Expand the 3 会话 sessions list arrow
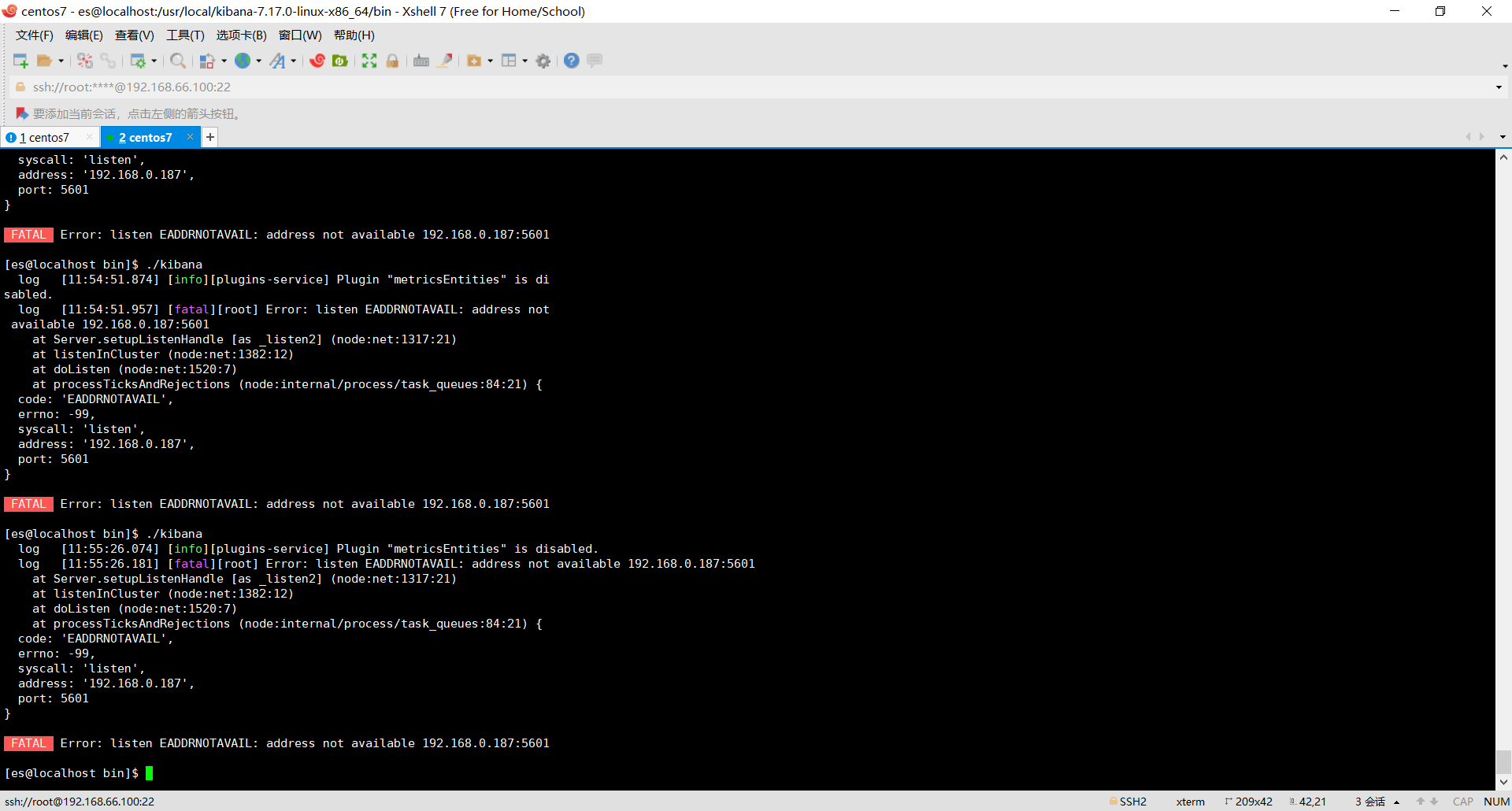Viewport: 1512px width, 811px height. tap(1396, 802)
